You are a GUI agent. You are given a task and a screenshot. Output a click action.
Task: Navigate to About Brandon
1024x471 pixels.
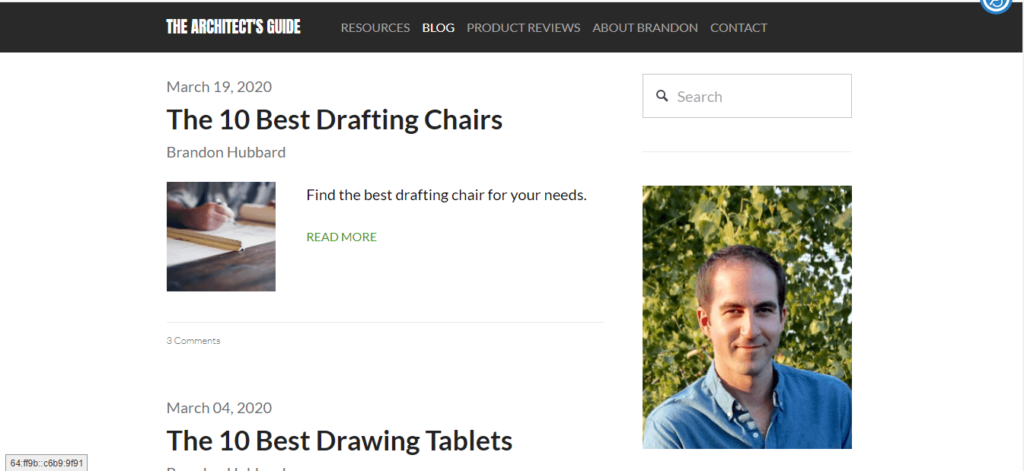[x=645, y=28]
